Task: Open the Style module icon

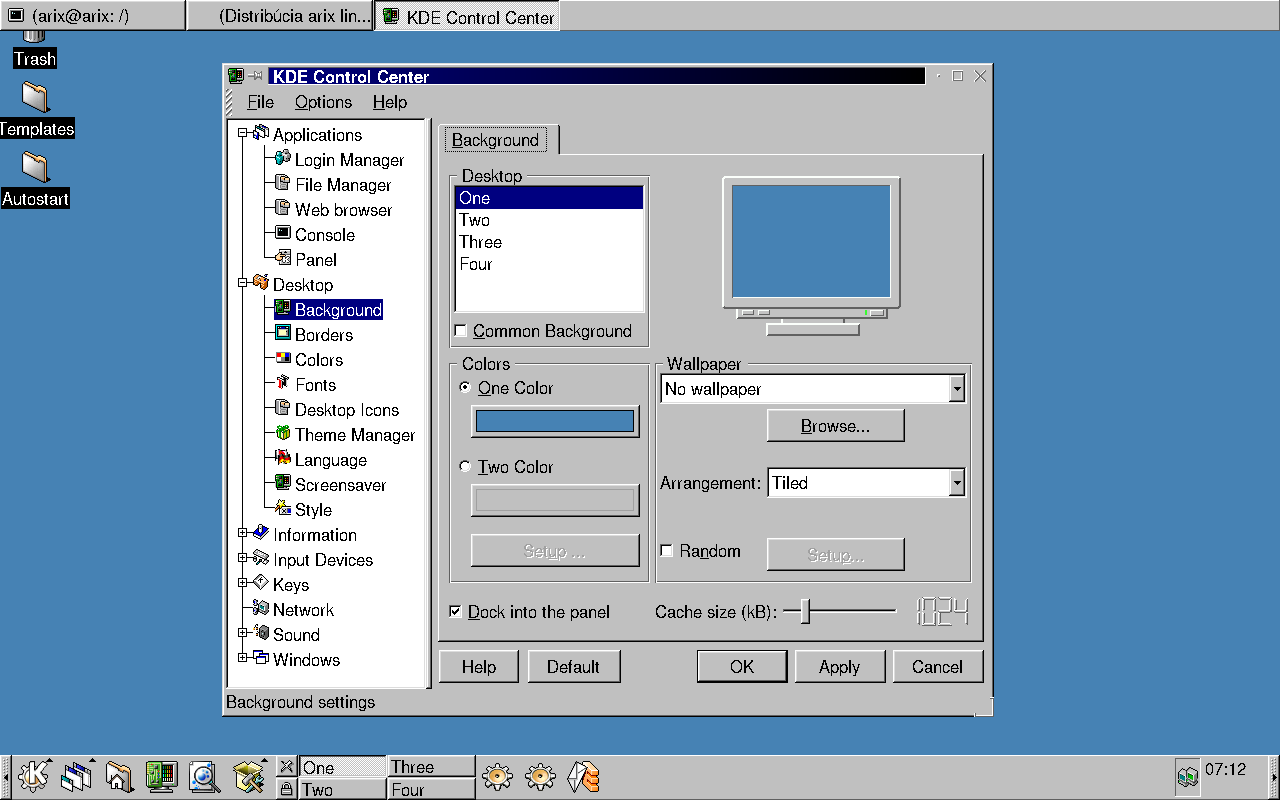Action: click(283, 509)
